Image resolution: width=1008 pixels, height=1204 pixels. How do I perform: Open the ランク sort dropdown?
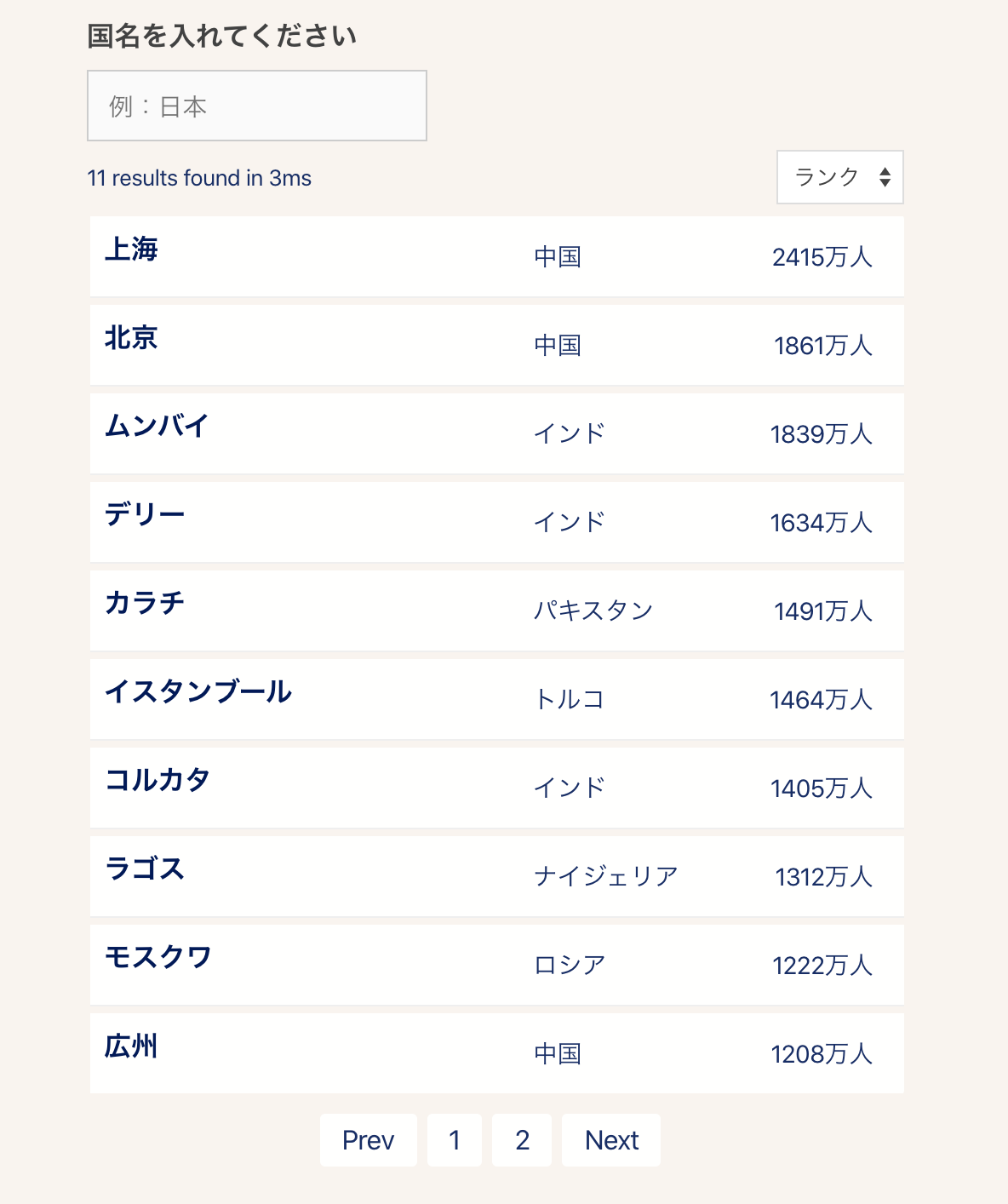coord(839,177)
